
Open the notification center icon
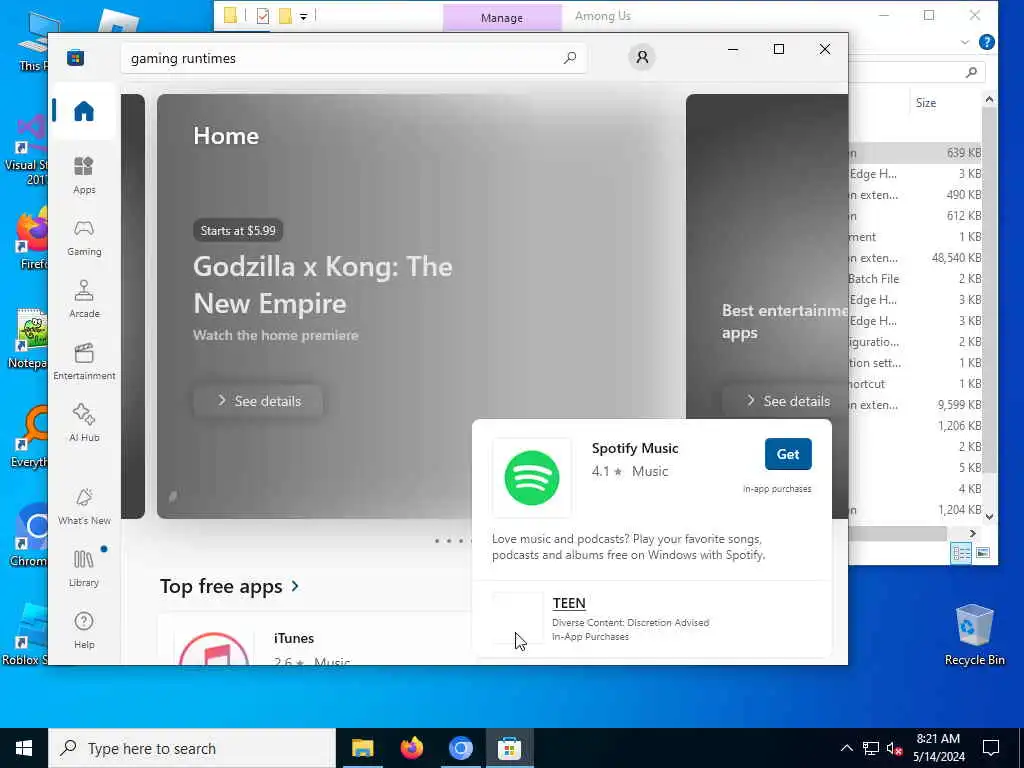pyautogui.click(x=991, y=748)
